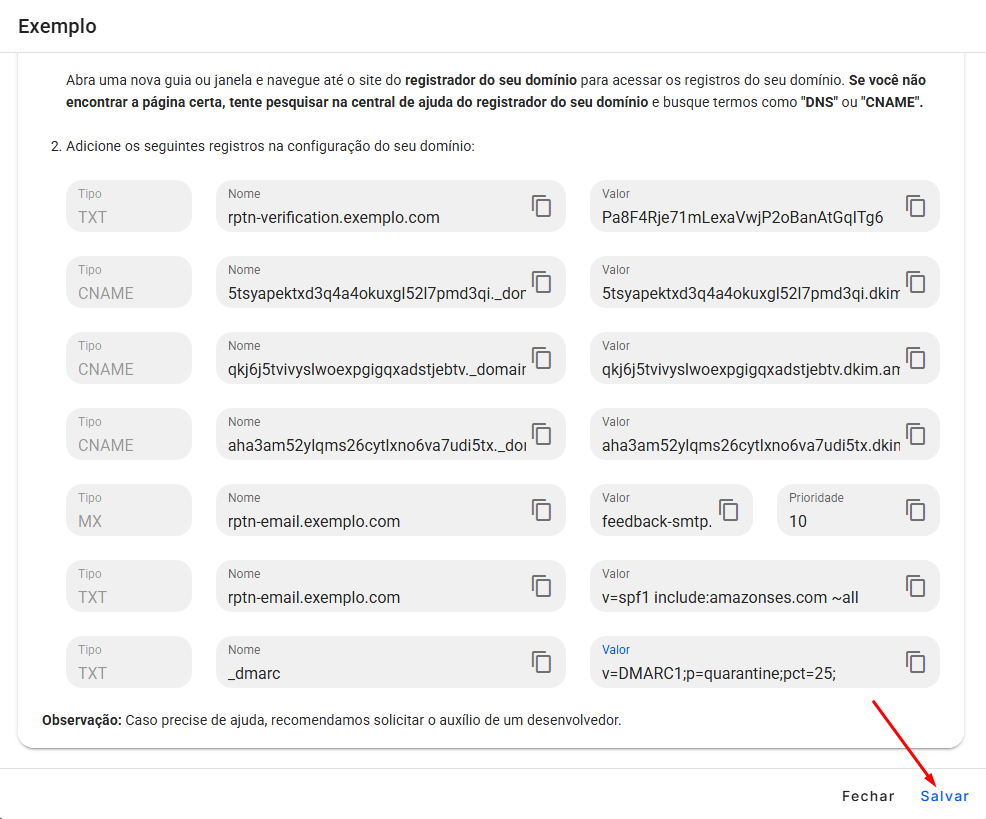The height and width of the screenshot is (819, 986).
Task: Copy the v=DMARC1 quarantine value
Action: (x=916, y=662)
